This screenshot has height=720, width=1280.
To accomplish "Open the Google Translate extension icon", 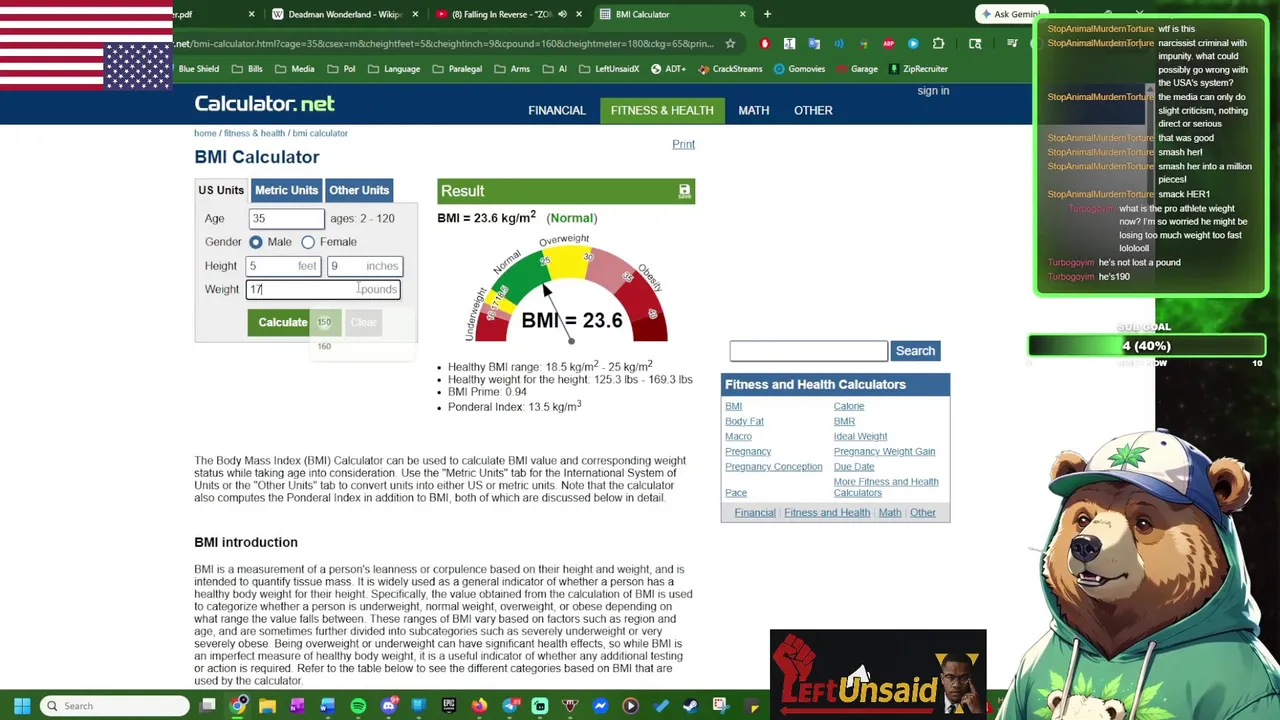I will pyautogui.click(x=814, y=44).
